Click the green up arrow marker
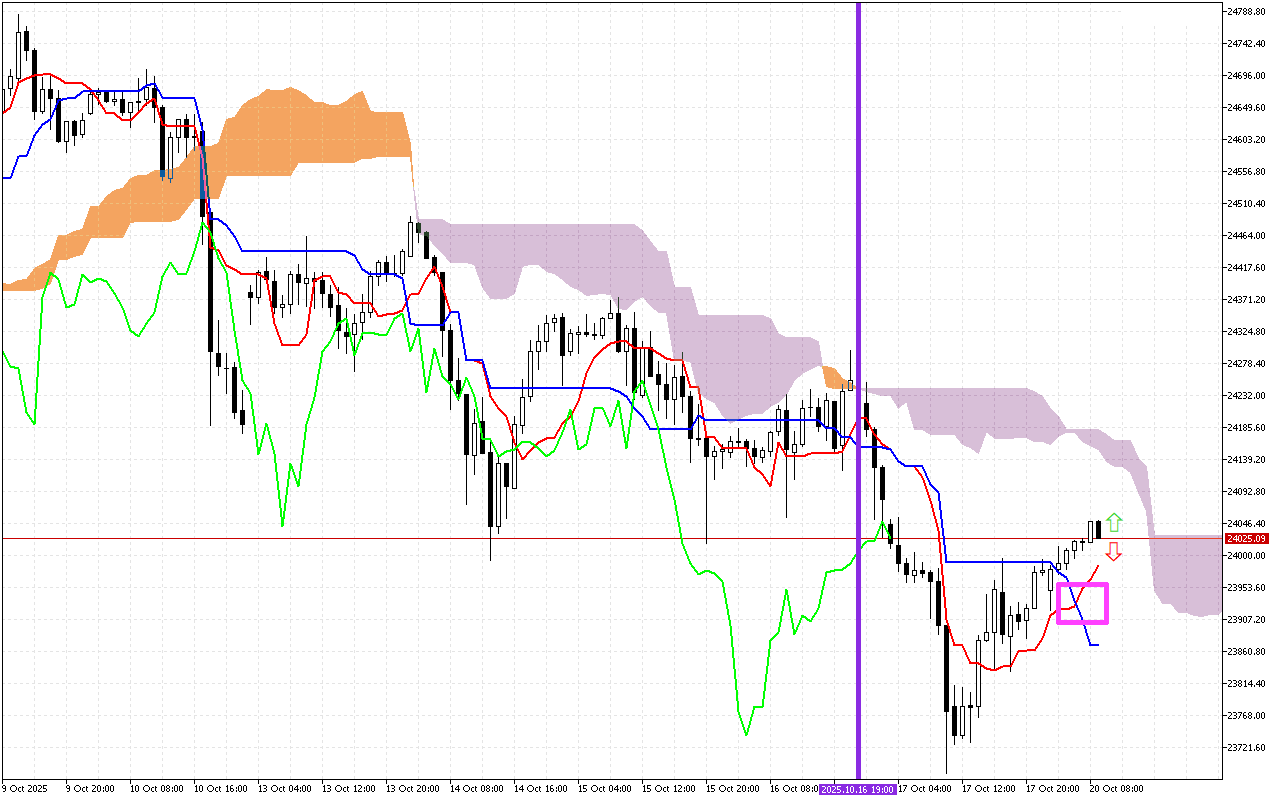 click(1114, 522)
